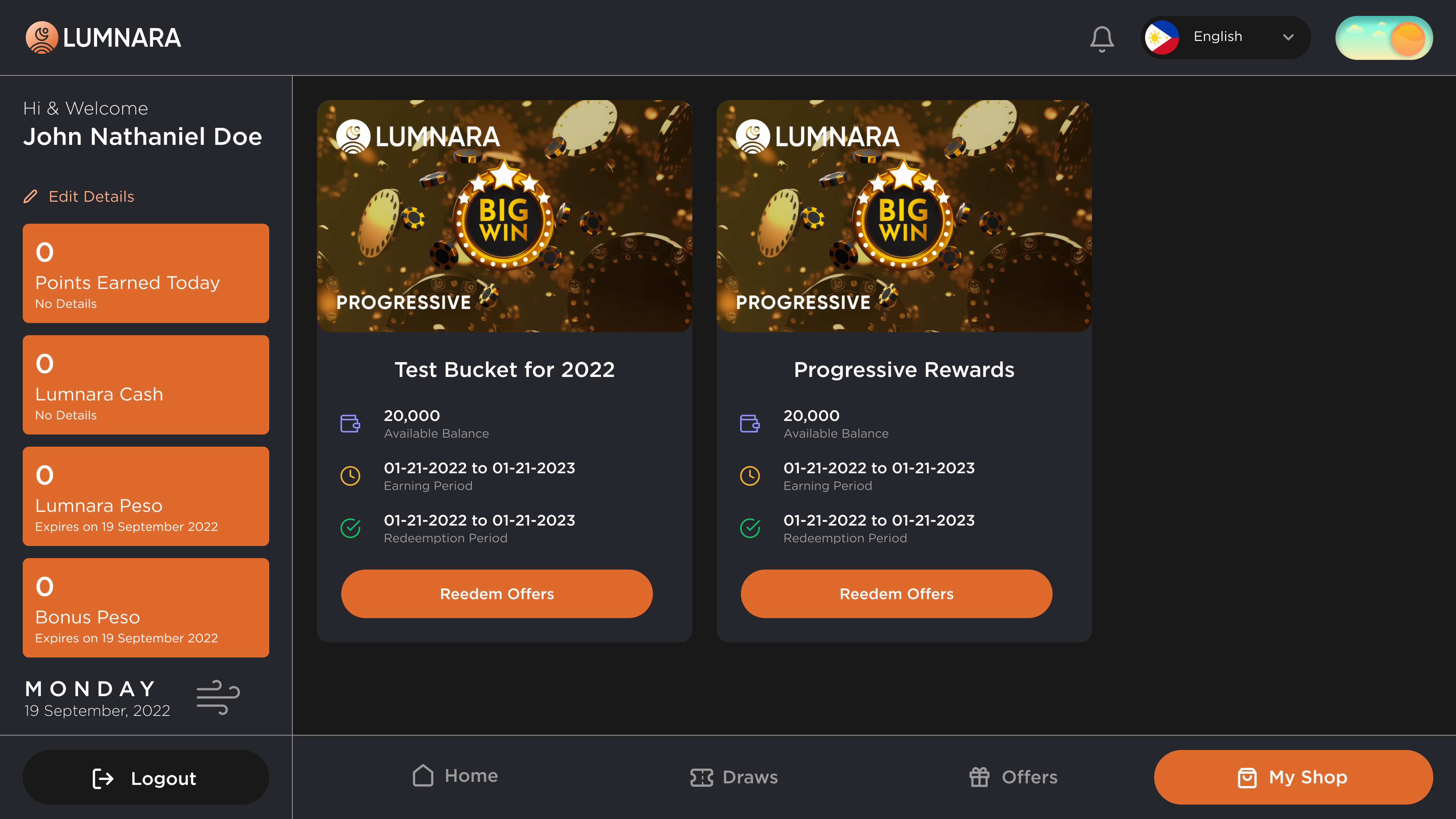Click the green checkmark icon on Test Bucket card
This screenshot has height=819, width=1456.
350,528
